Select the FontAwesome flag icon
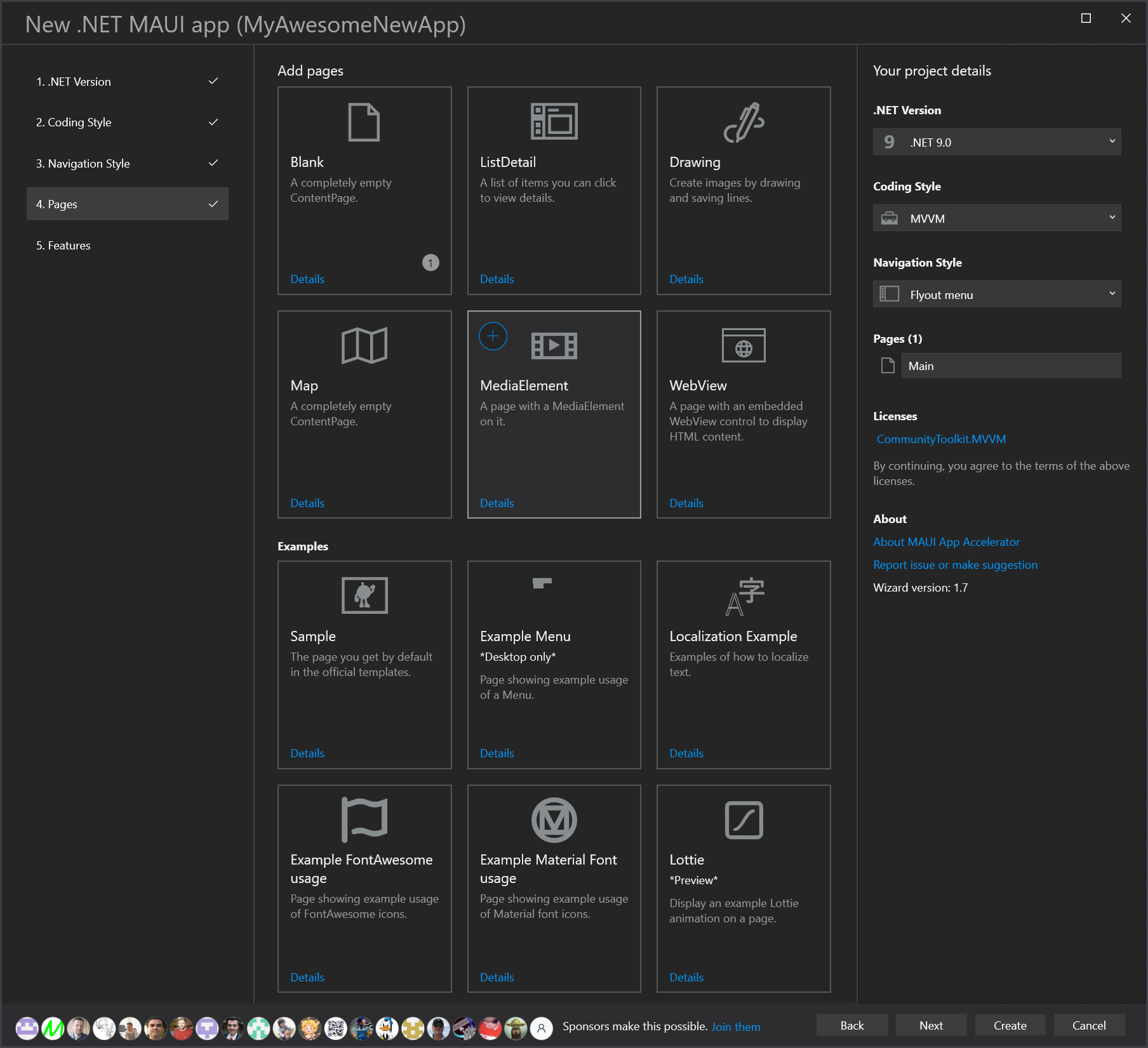This screenshot has width=1148, height=1048. pos(364,819)
